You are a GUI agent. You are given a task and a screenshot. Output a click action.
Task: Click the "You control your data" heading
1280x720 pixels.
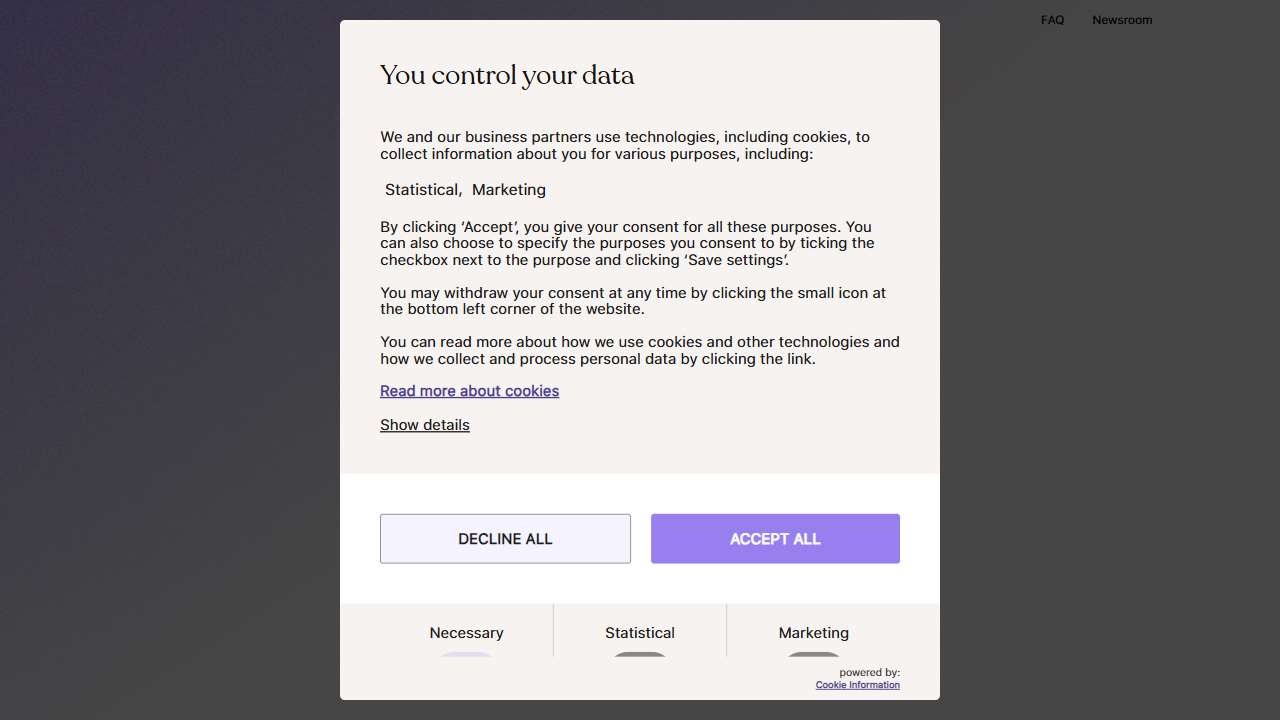pos(507,76)
